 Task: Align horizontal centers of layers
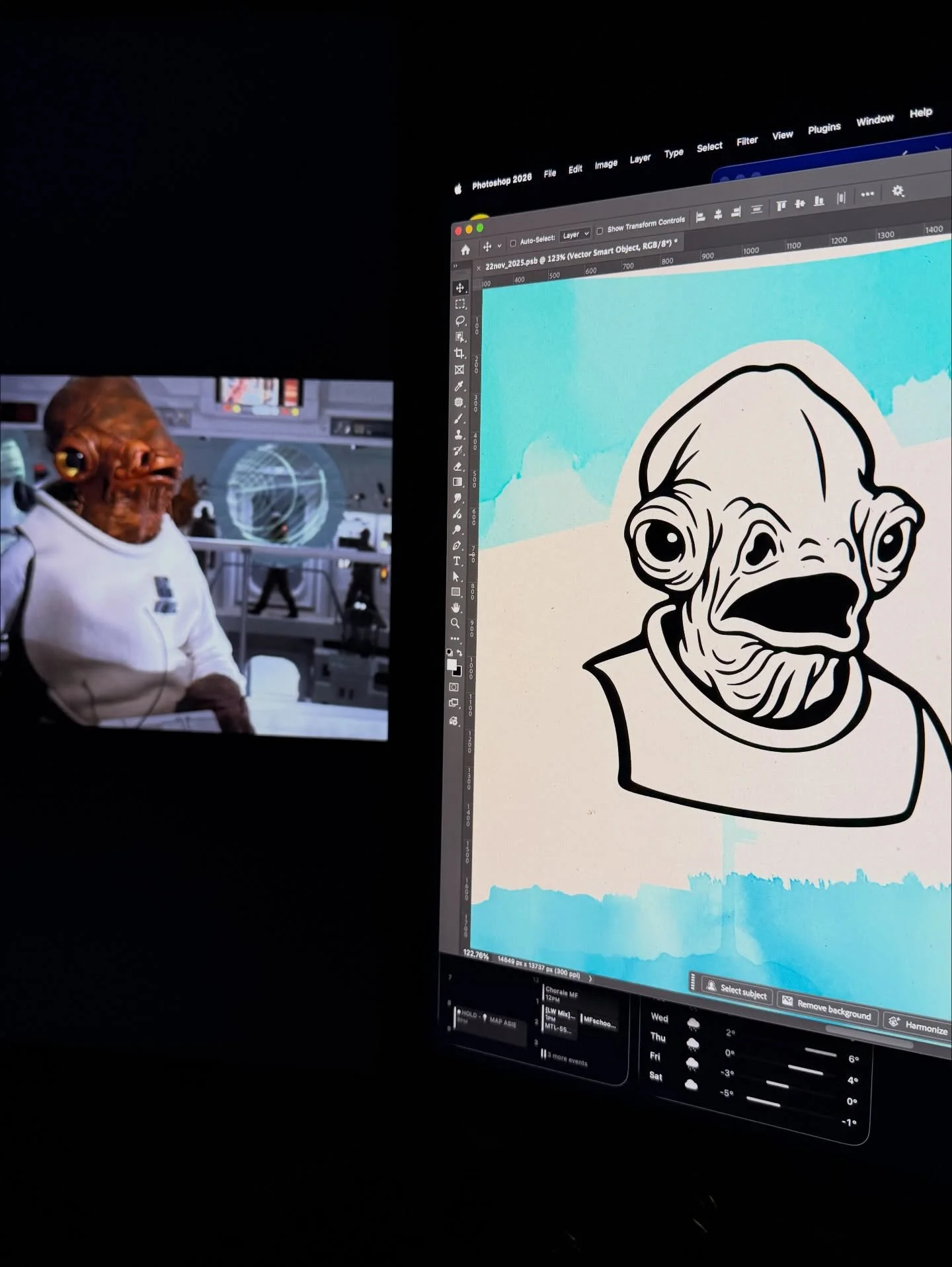click(x=719, y=214)
